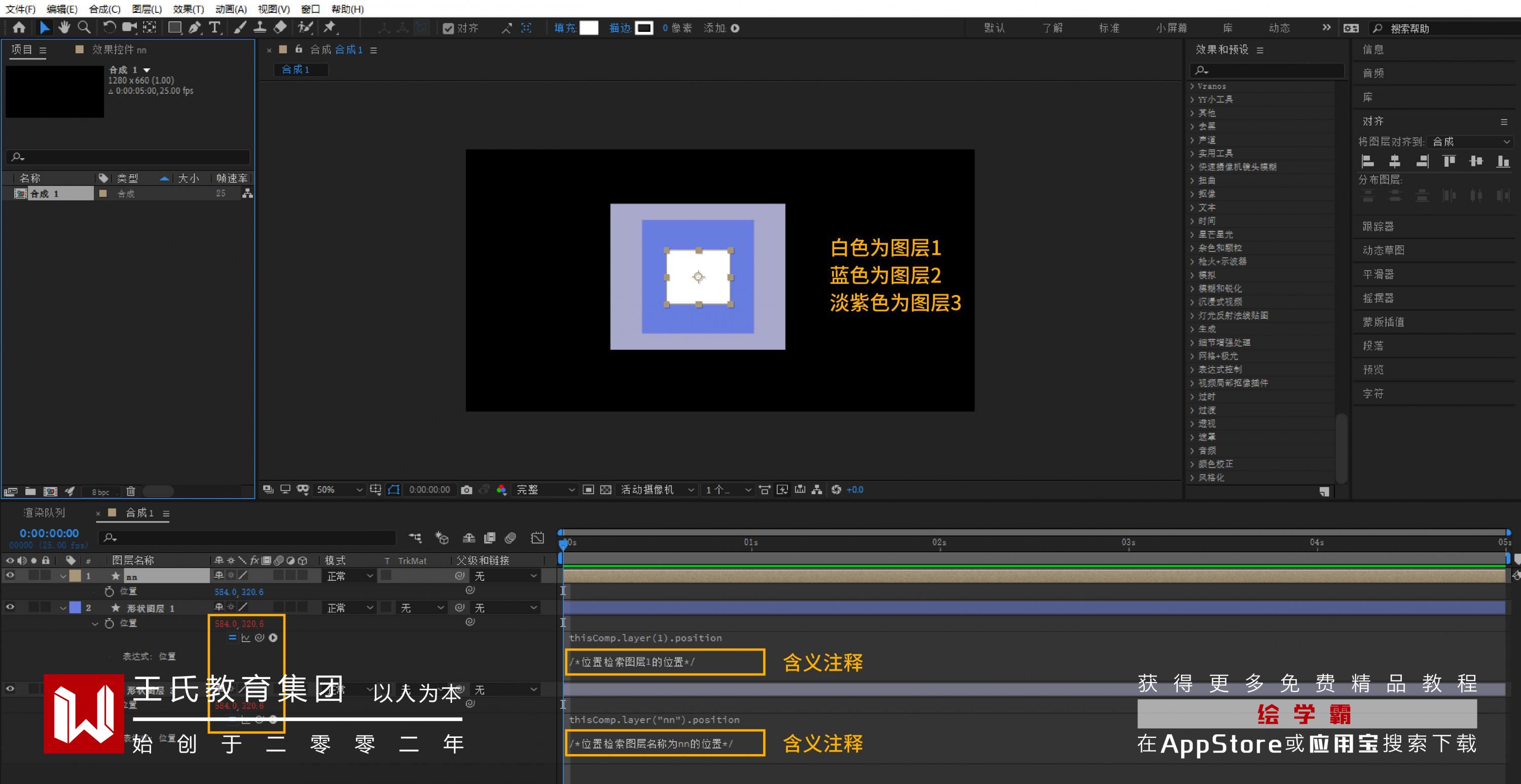Image resolution: width=1521 pixels, height=784 pixels.
Task: Switch to the 渲染队列 tab
Action: pos(44,512)
